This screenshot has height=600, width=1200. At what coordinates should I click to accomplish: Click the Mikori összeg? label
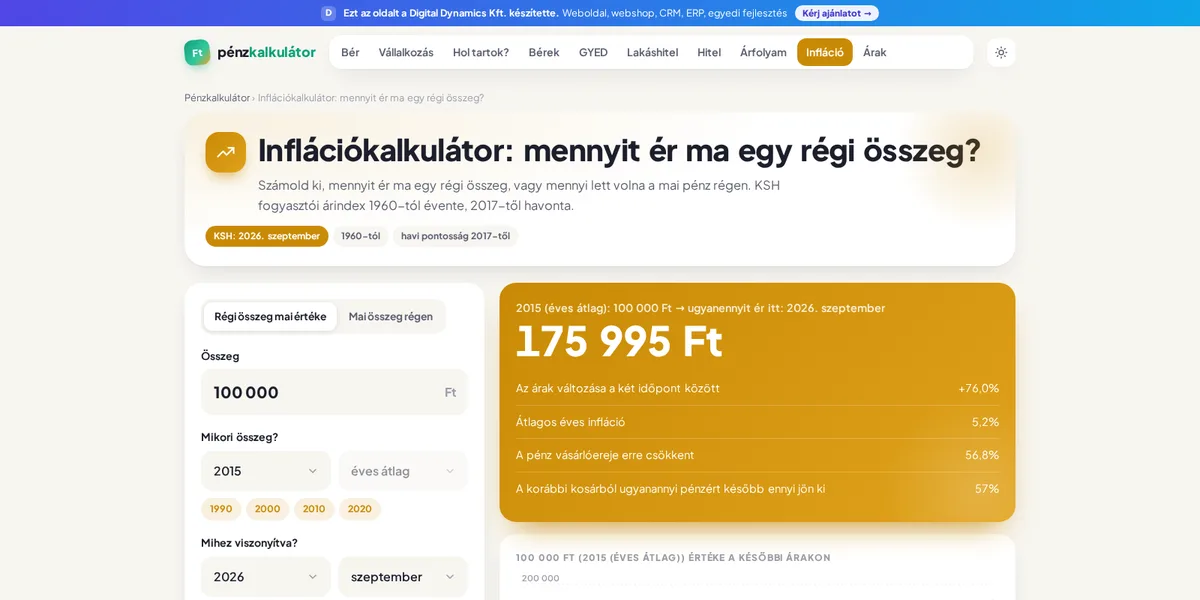(240, 437)
